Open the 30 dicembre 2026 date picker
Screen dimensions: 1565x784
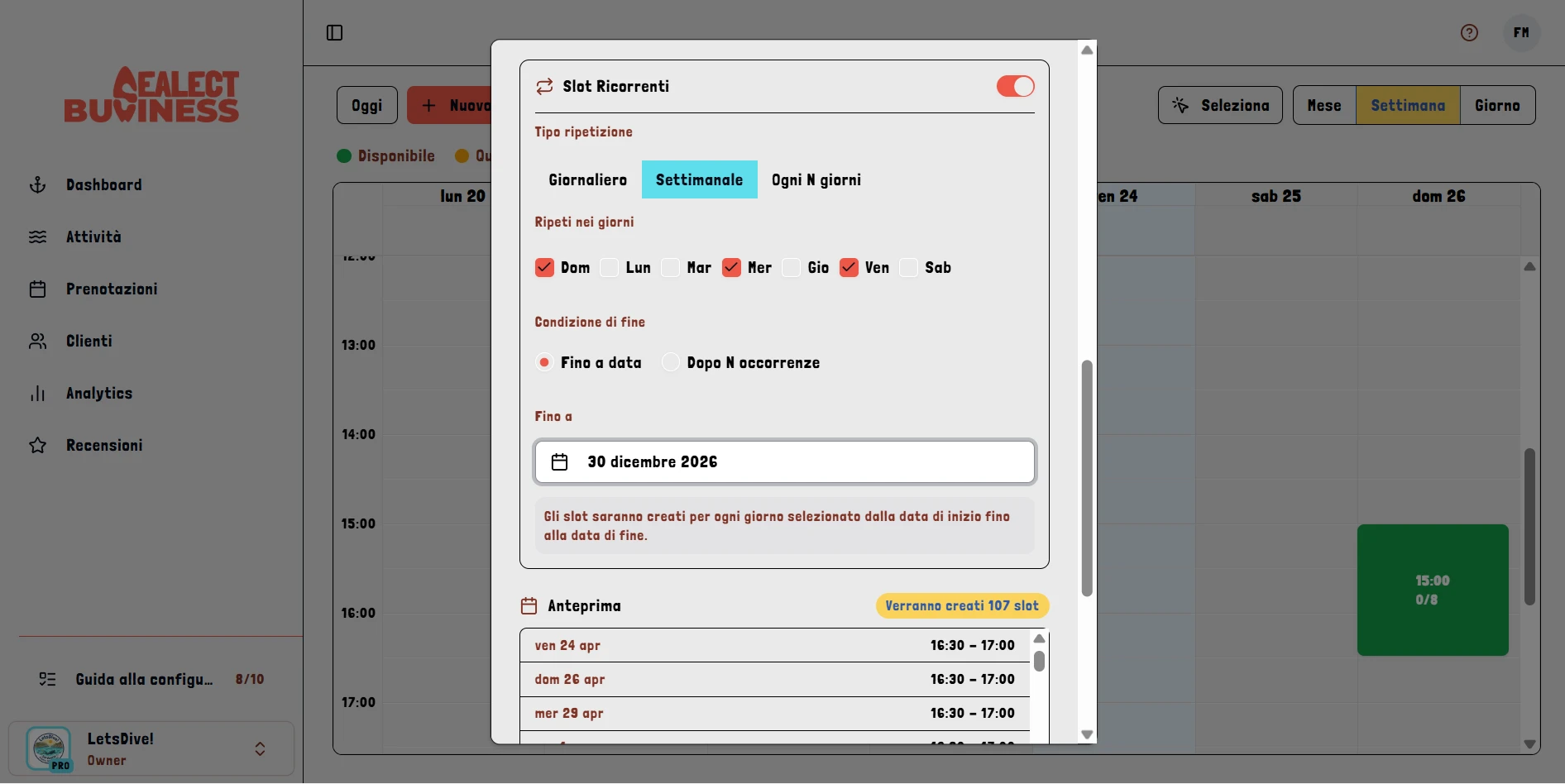(x=785, y=461)
